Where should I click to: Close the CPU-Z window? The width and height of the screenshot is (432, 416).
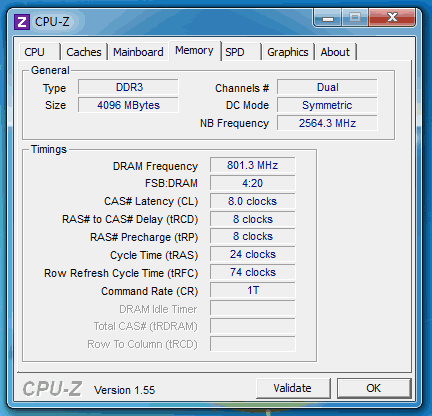click(393, 18)
